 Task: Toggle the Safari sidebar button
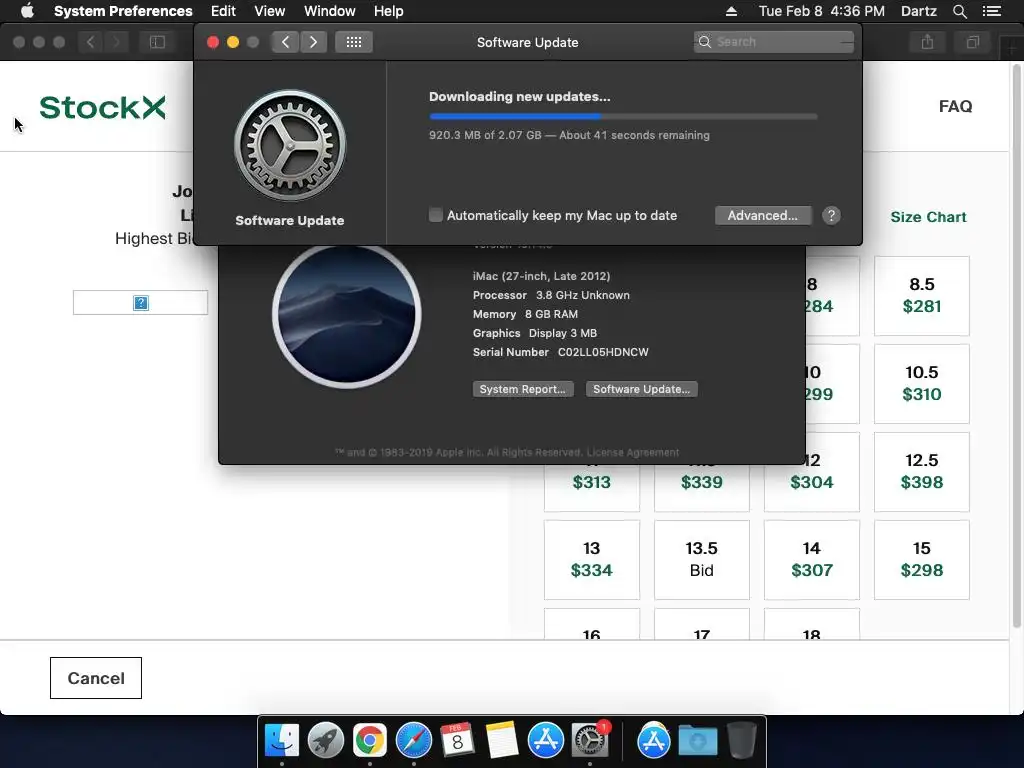pos(157,42)
